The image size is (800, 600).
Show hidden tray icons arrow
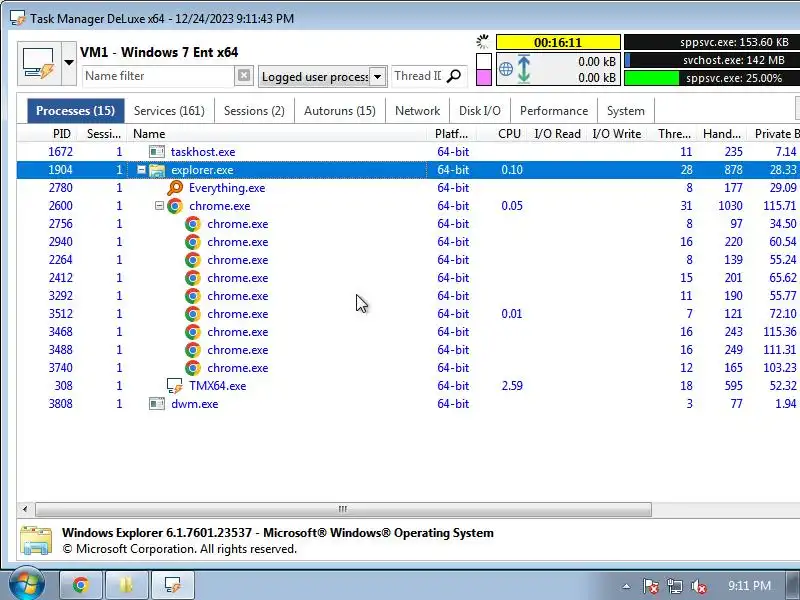coord(627,586)
